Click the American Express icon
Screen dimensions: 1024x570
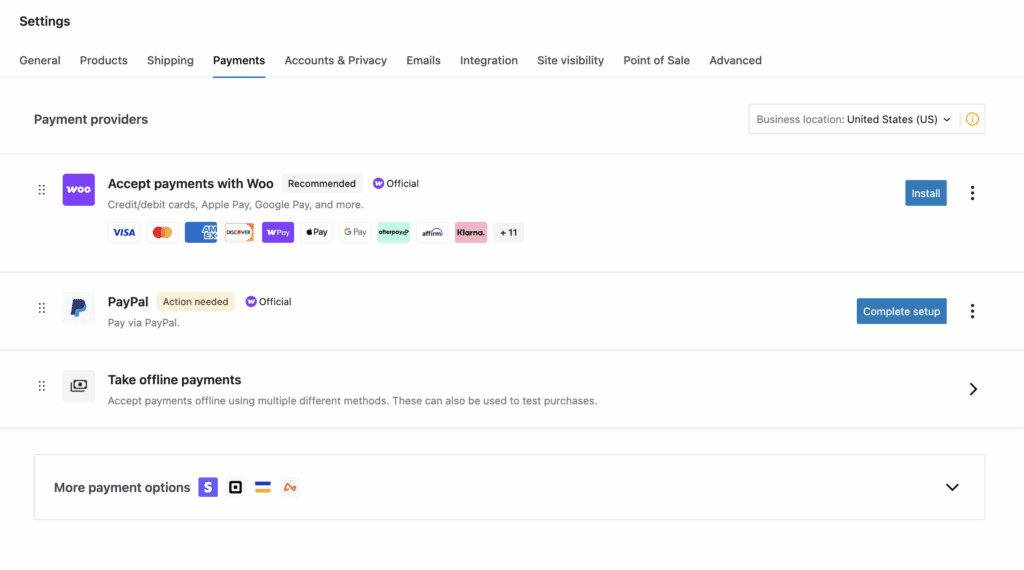click(200, 232)
